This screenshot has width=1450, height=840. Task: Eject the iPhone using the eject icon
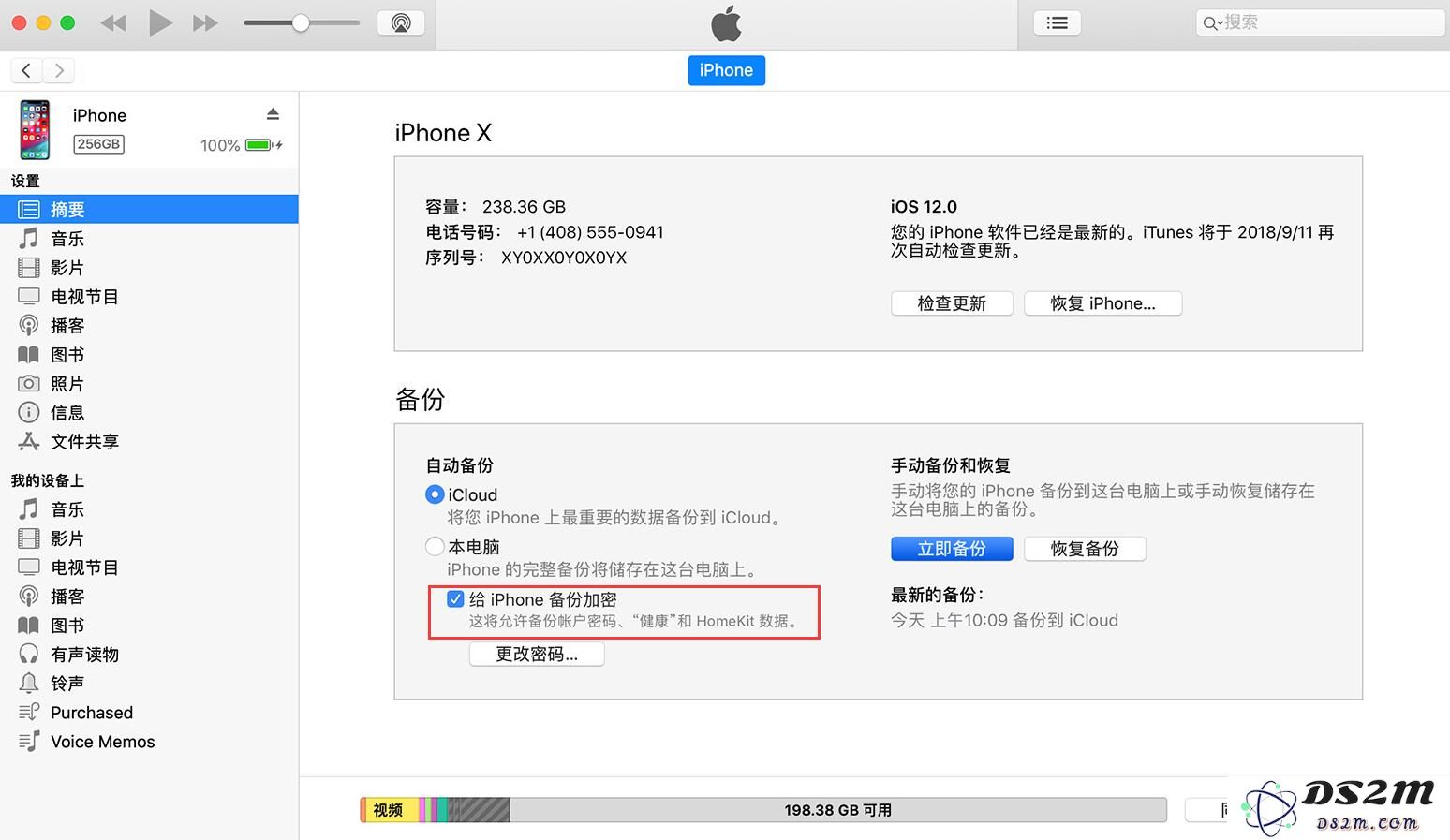pos(273,114)
